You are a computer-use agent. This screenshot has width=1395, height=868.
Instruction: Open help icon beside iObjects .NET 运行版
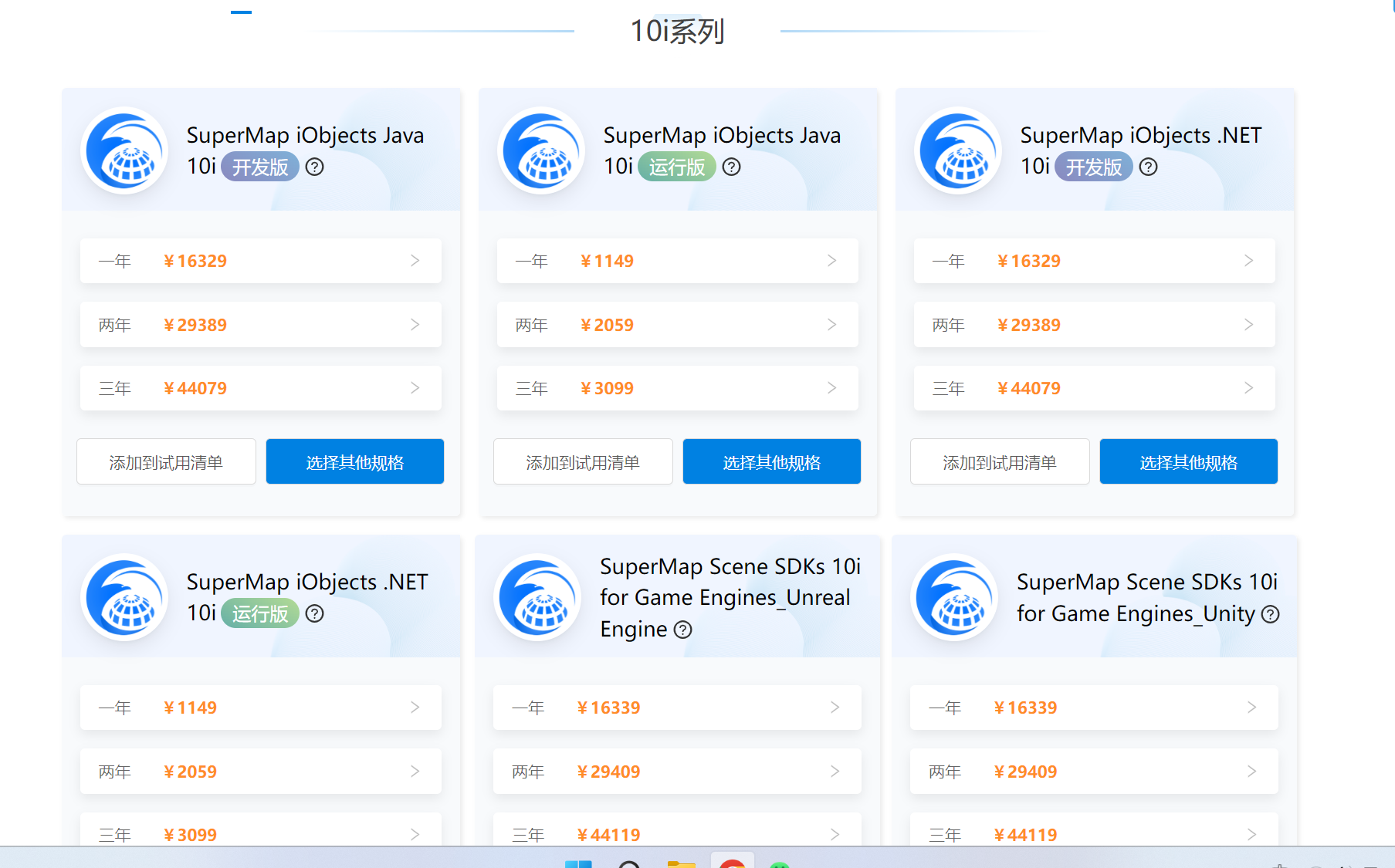point(314,613)
